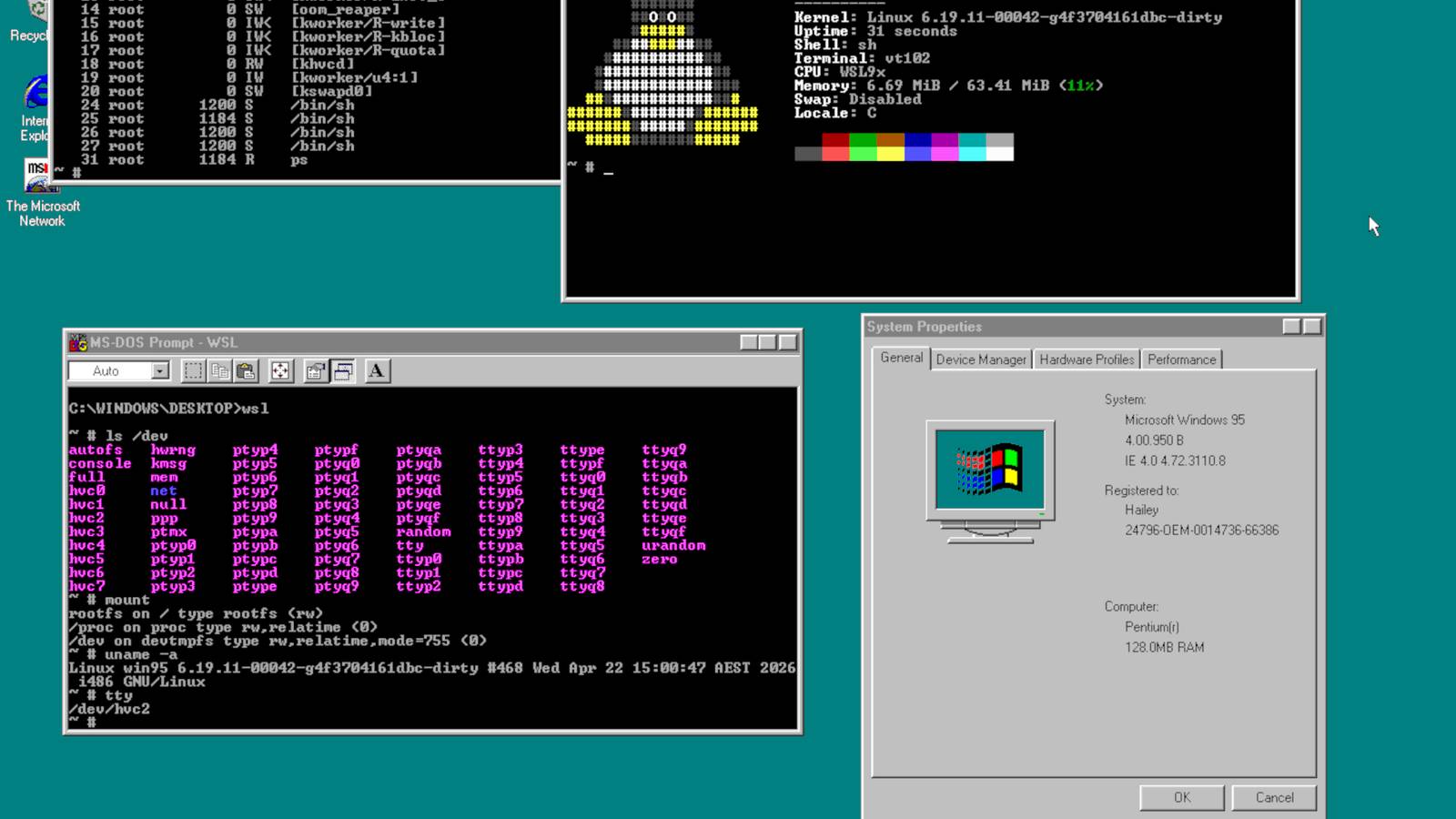Click the 'Kernel:' line in the fetch output
This screenshot has width=1456, height=819.
(x=1008, y=17)
